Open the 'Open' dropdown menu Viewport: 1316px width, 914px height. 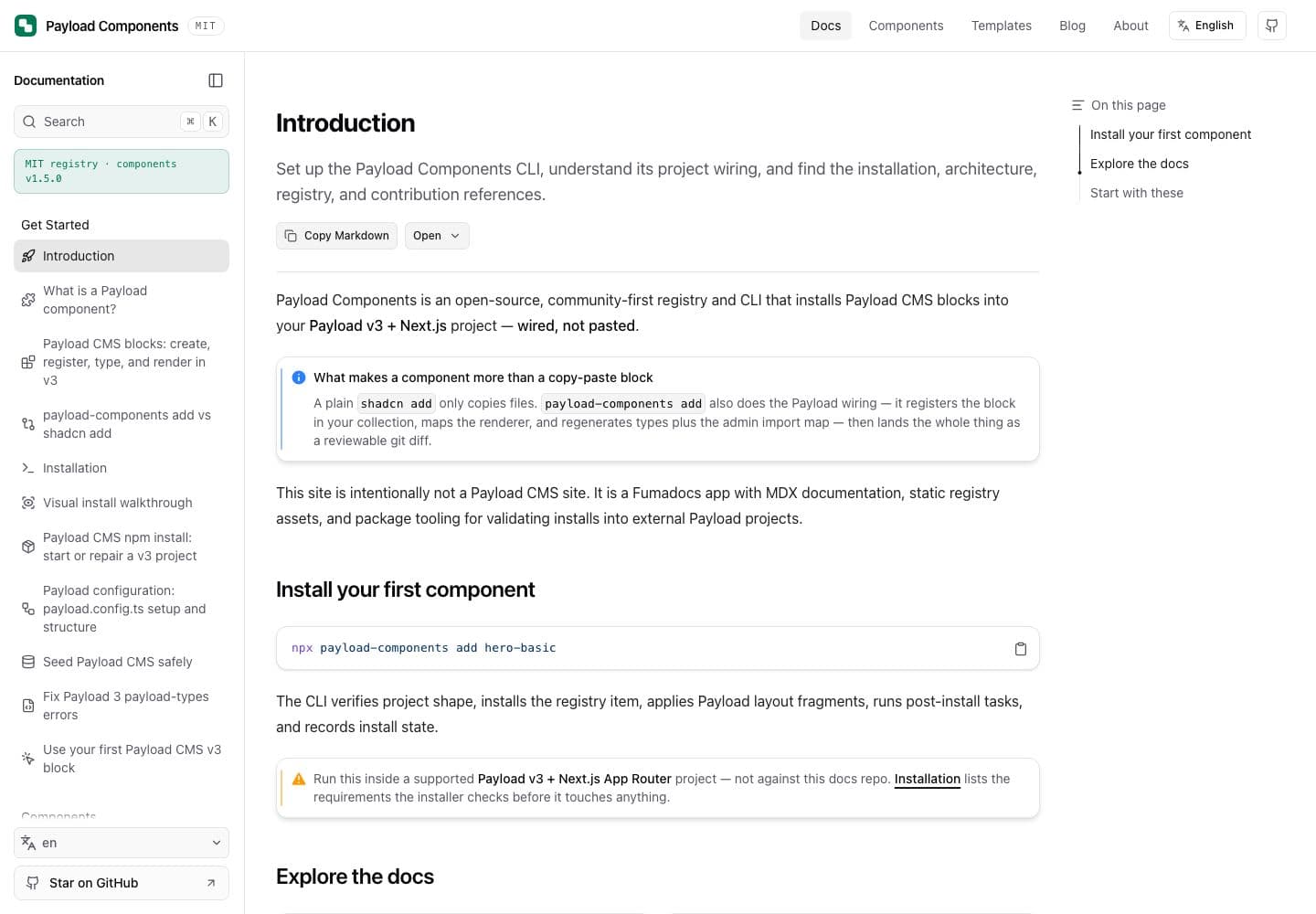[437, 236]
